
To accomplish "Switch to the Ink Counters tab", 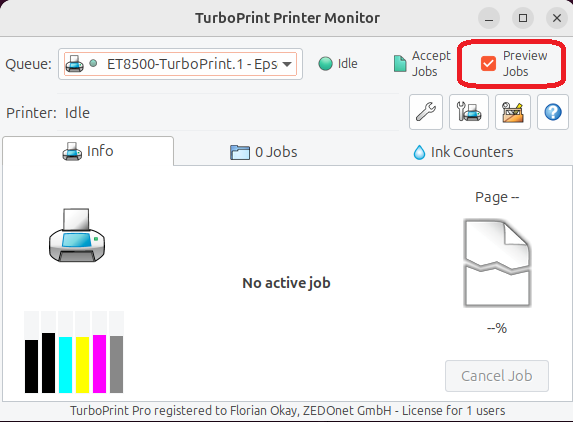I will [463, 152].
